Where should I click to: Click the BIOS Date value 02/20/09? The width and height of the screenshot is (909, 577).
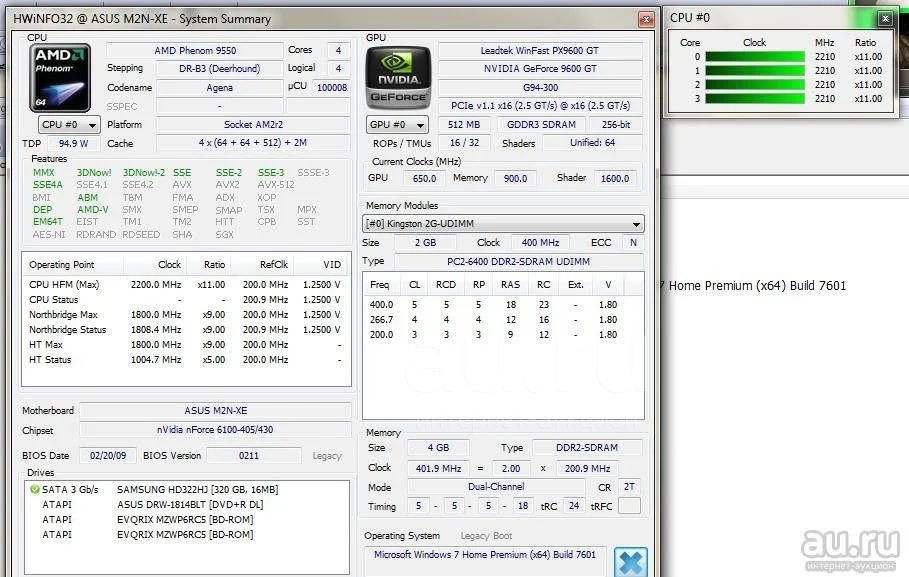point(108,456)
